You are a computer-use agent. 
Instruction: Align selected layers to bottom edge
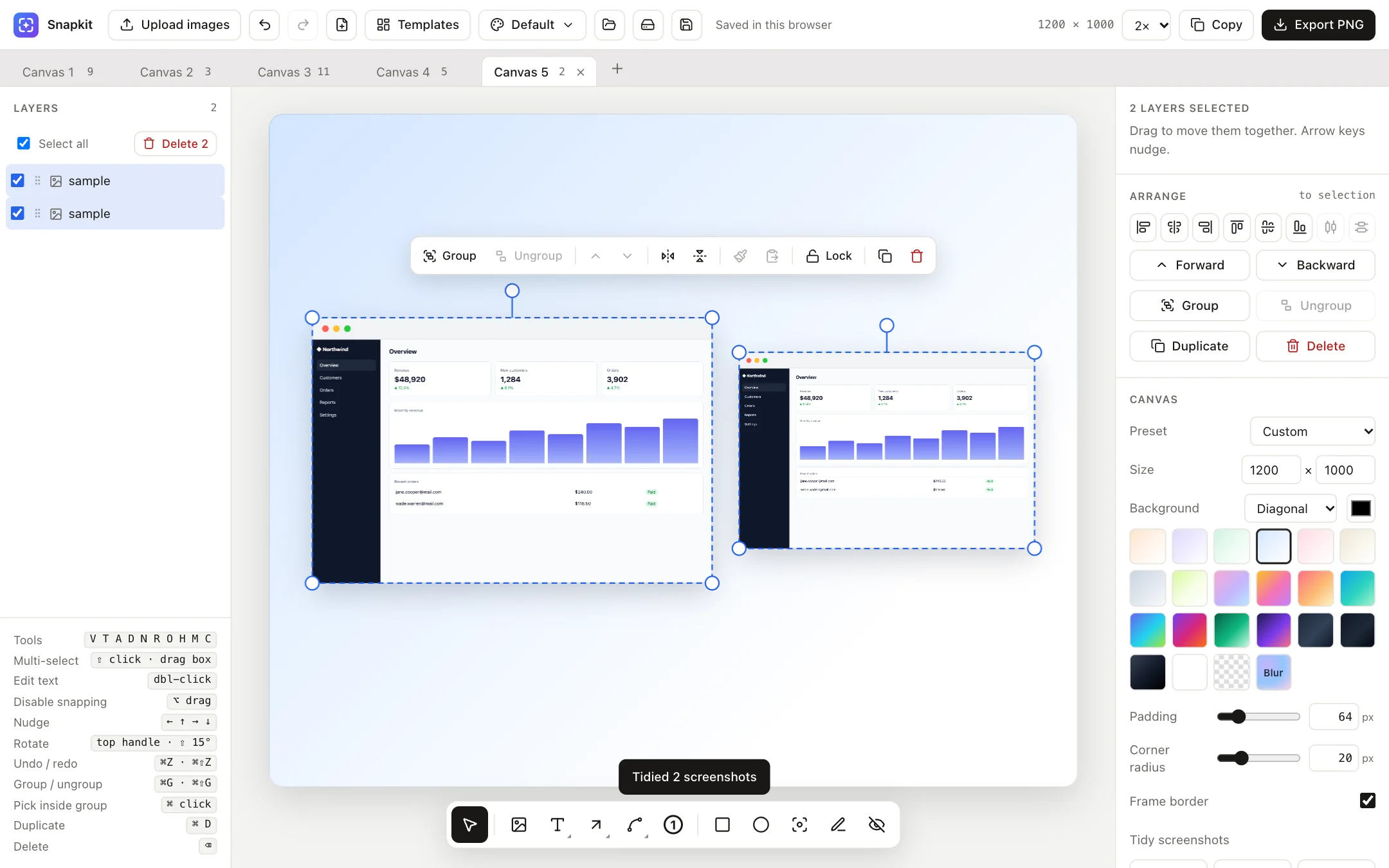click(x=1300, y=227)
